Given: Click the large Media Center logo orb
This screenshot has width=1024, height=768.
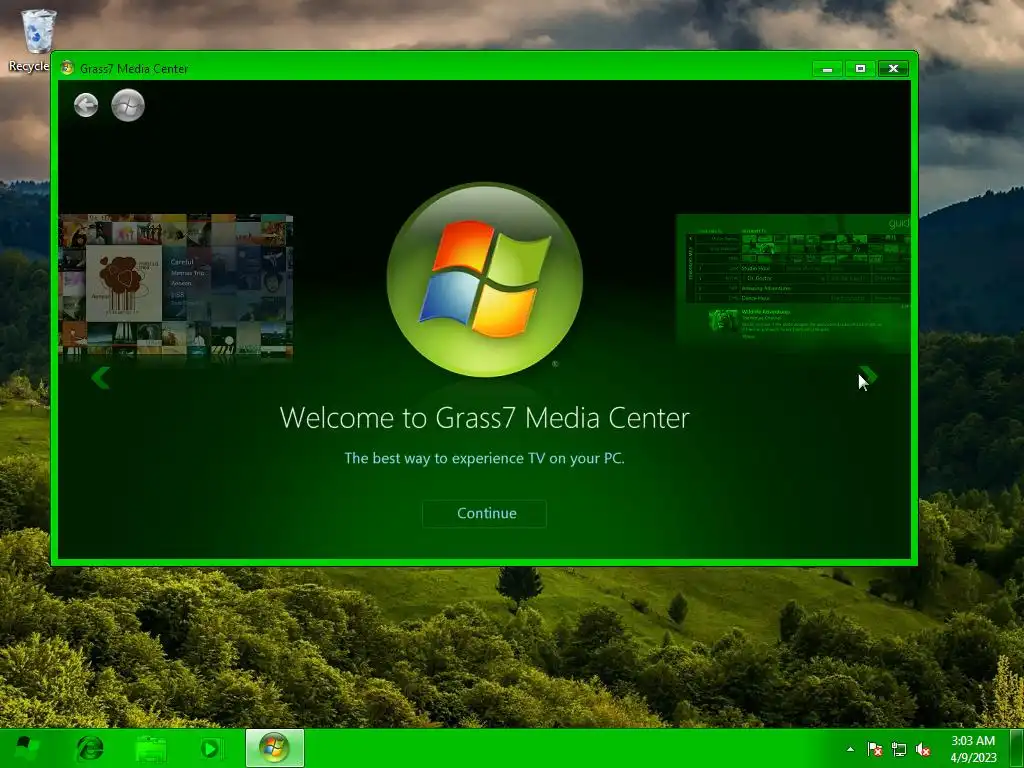Looking at the screenshot, I should click(485, 280).
